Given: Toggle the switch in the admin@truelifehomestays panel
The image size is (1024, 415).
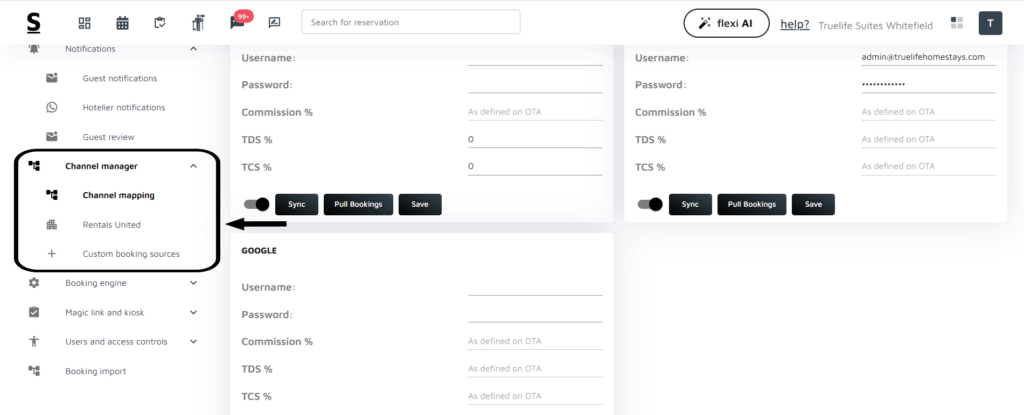Looking at the screenshot, I should tap(650, 204).
